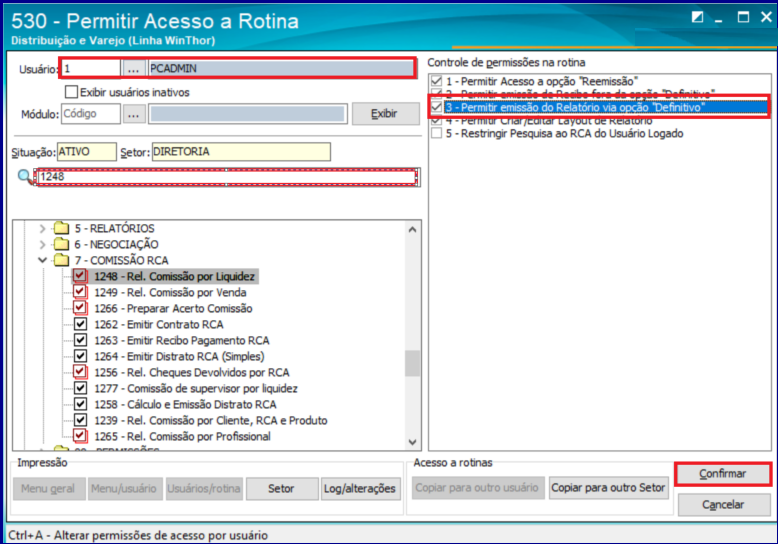This screenshot has width=778, height=544.
Task: Toggle checkbox for routine 1239 Cliente RCA Produto
Action: tap(80, 420)
